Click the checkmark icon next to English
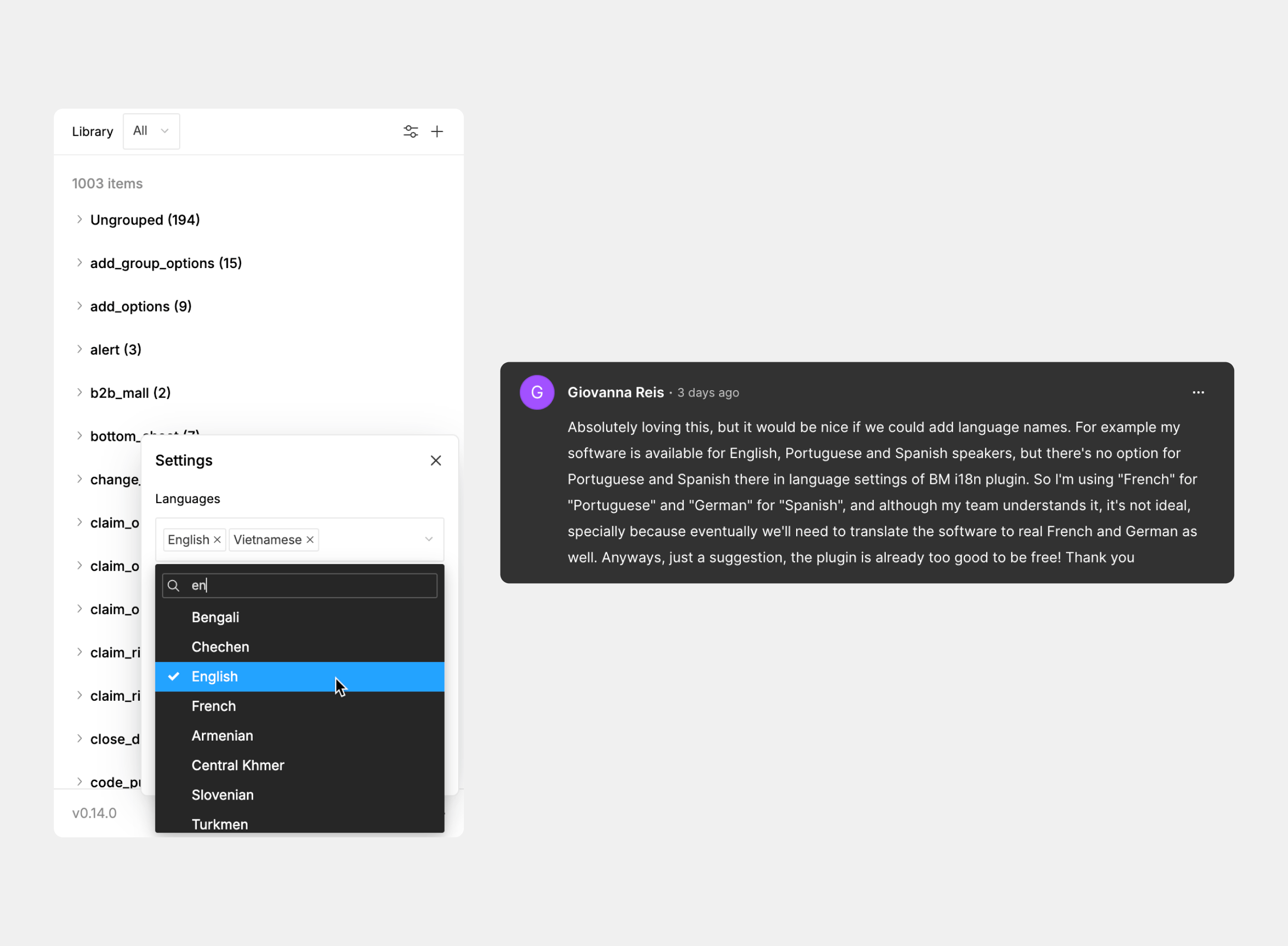The image size is (1288, 946). (175, 676)
